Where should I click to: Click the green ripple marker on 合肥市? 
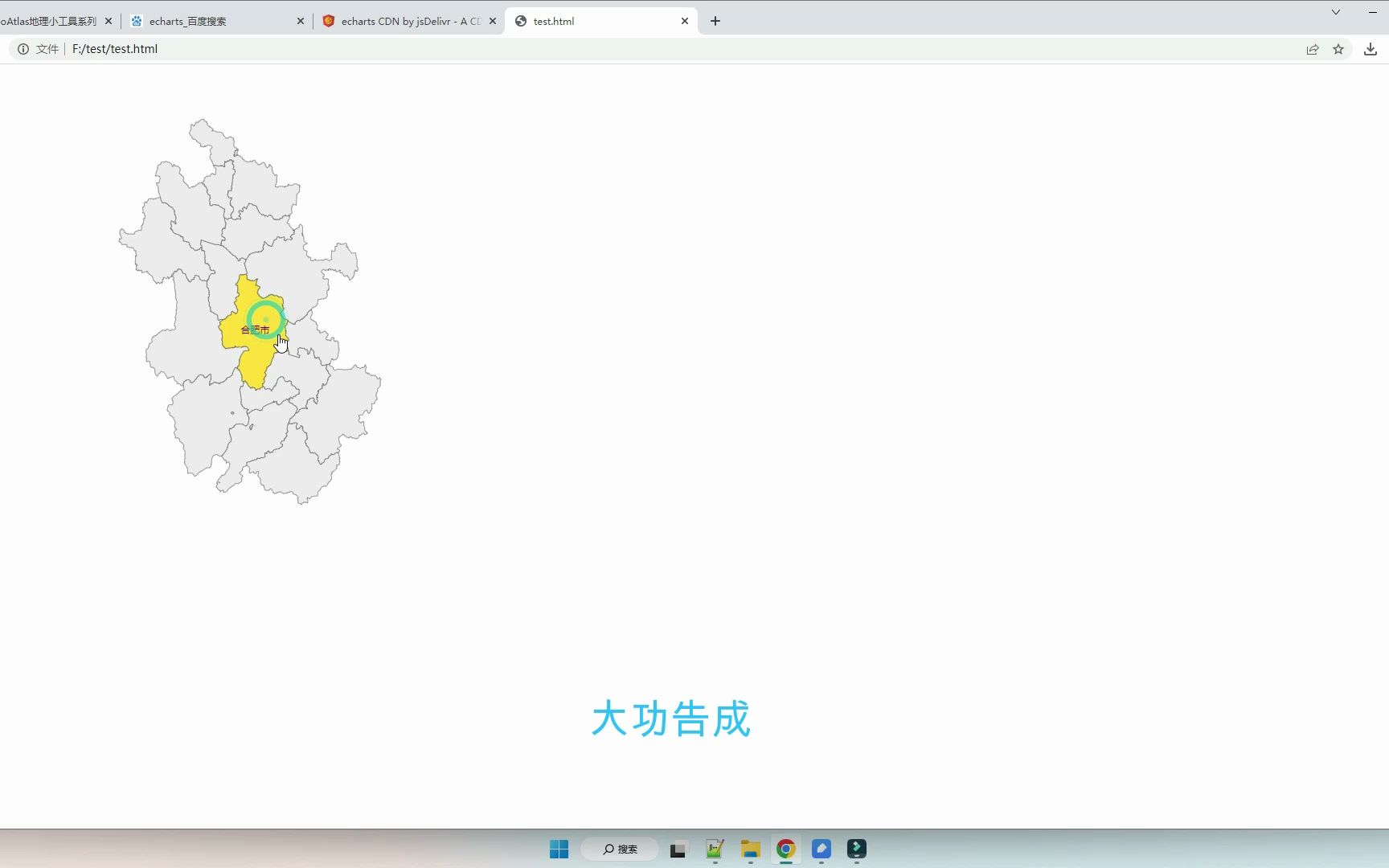point(265,320)
